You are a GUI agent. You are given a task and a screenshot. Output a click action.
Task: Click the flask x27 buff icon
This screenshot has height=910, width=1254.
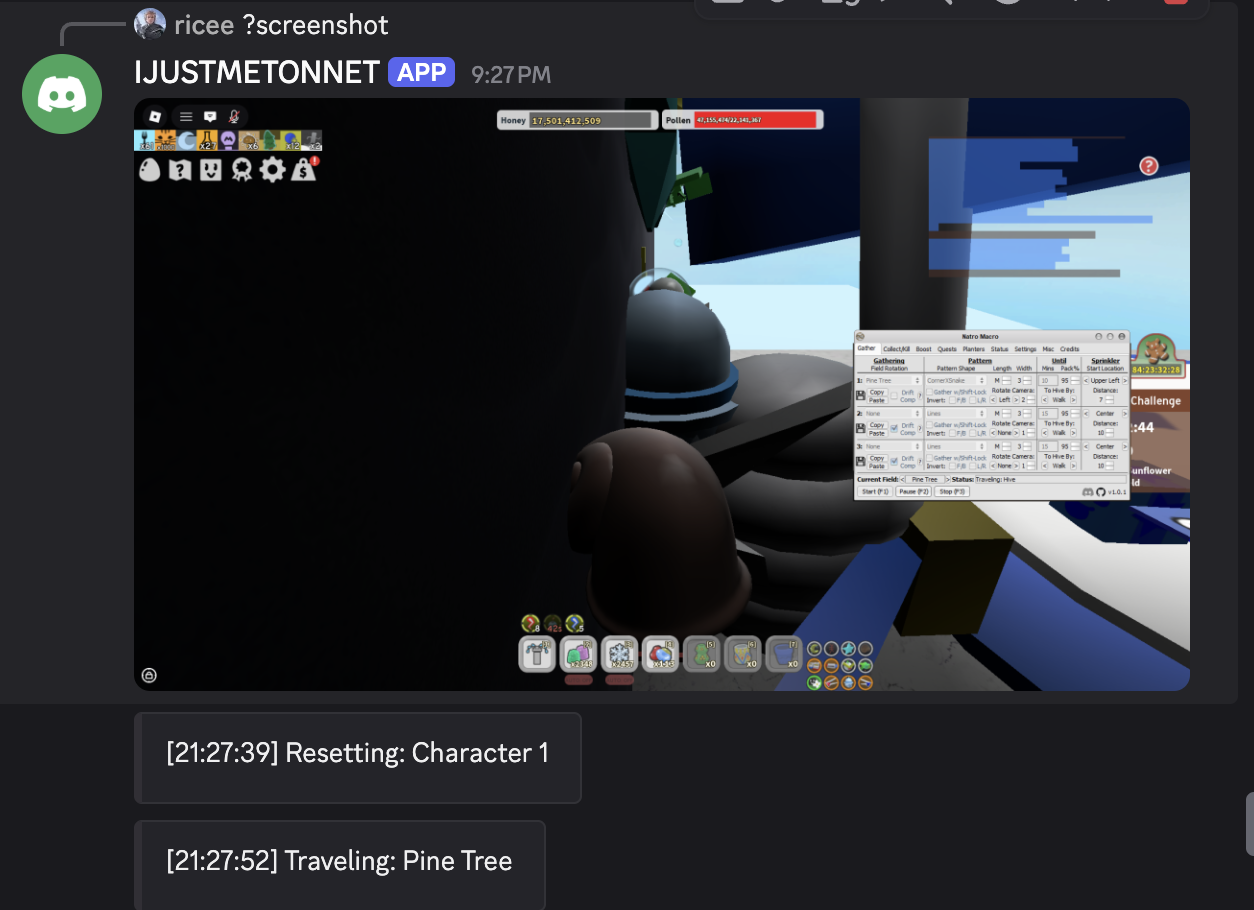pyautogui.click(x=208, y=140)
